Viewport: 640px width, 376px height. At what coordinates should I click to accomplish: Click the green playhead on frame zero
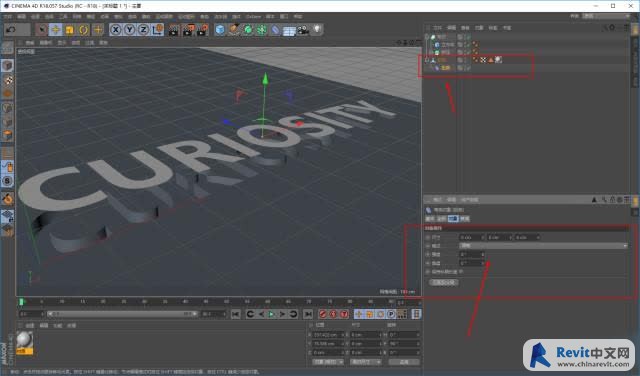coord(21,302)
